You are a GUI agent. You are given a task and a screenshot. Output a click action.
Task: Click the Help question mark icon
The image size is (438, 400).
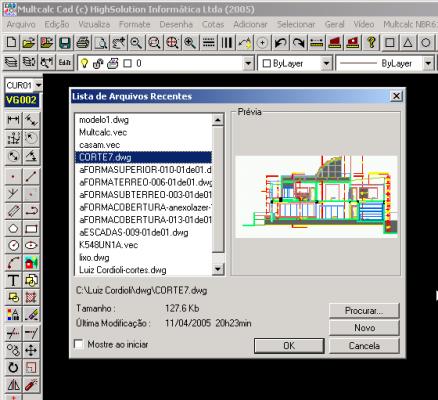[371, 43]
